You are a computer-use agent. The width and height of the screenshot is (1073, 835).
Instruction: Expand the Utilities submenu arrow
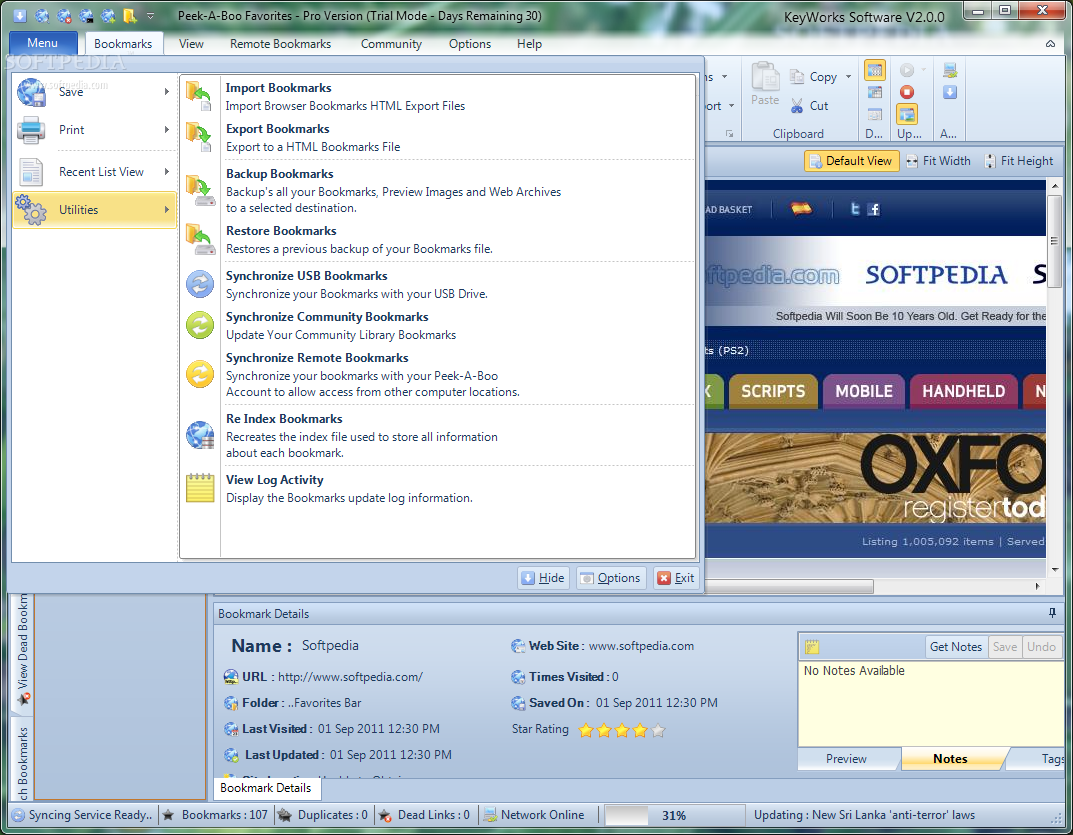(x=166, y=209)
